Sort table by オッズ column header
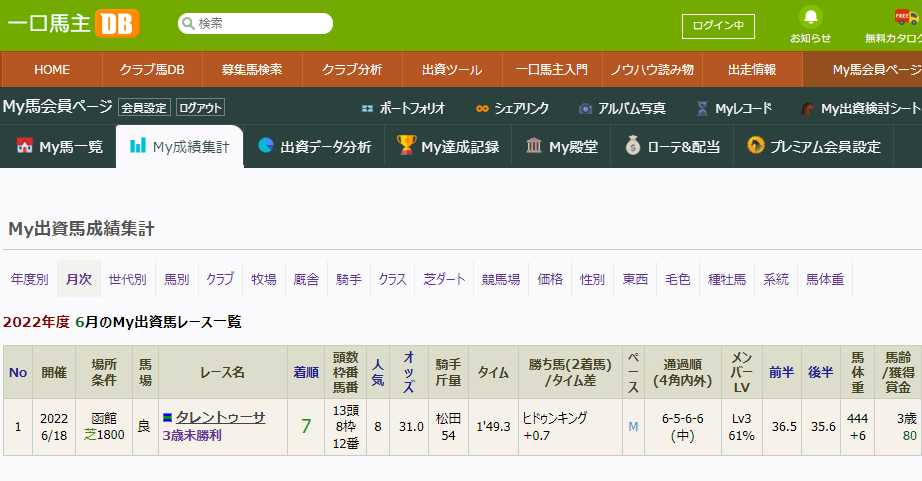This screenshot has height=481, width=922. [409, 372]
